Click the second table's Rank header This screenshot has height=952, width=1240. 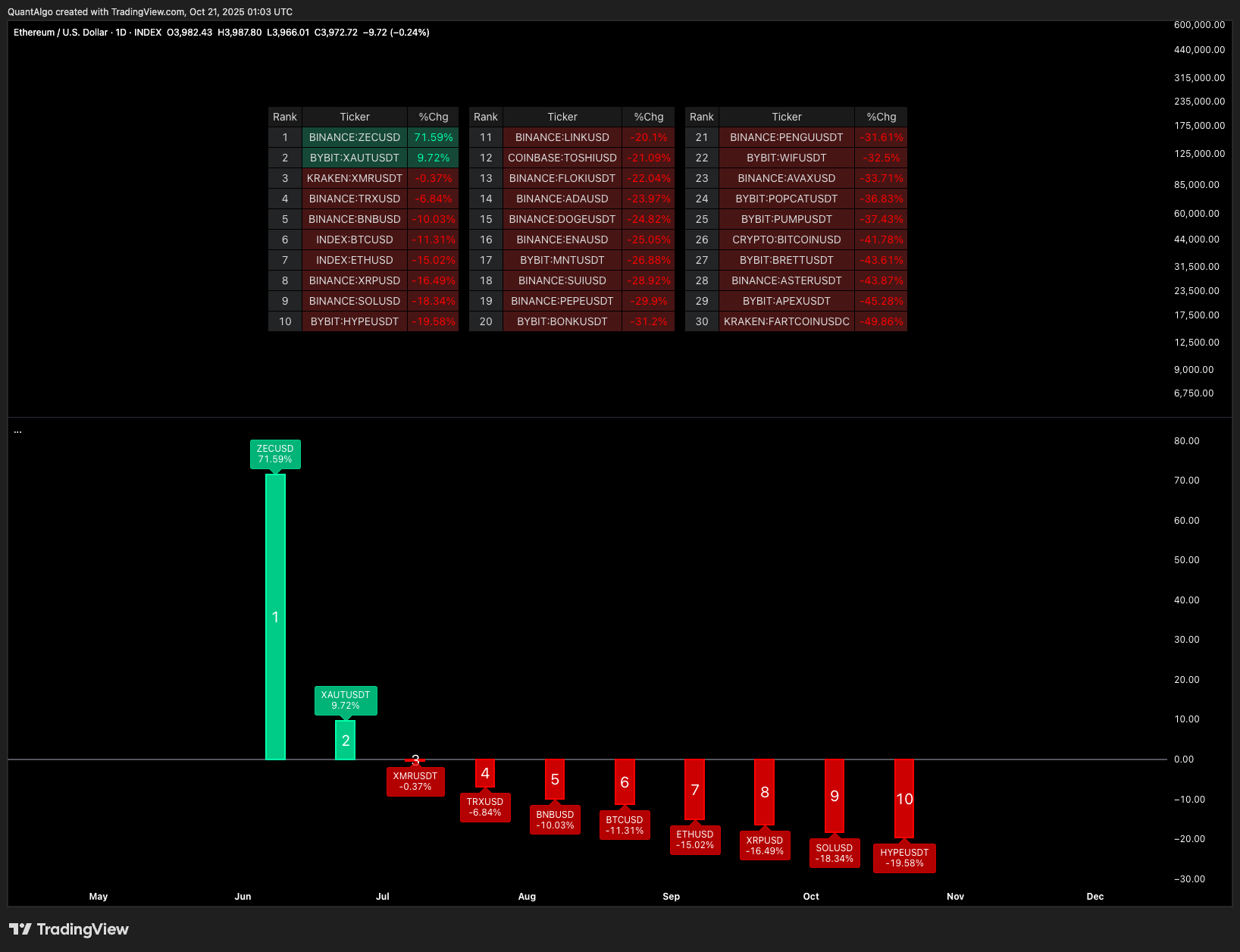[486, 117]
